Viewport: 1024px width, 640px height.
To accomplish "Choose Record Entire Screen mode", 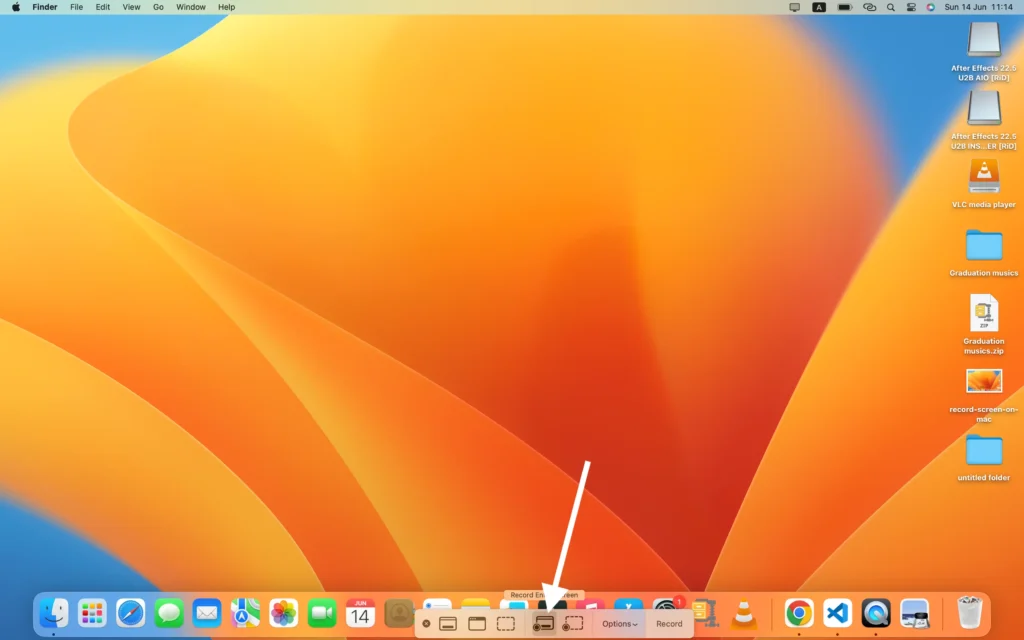I will [x=543, y=624].
